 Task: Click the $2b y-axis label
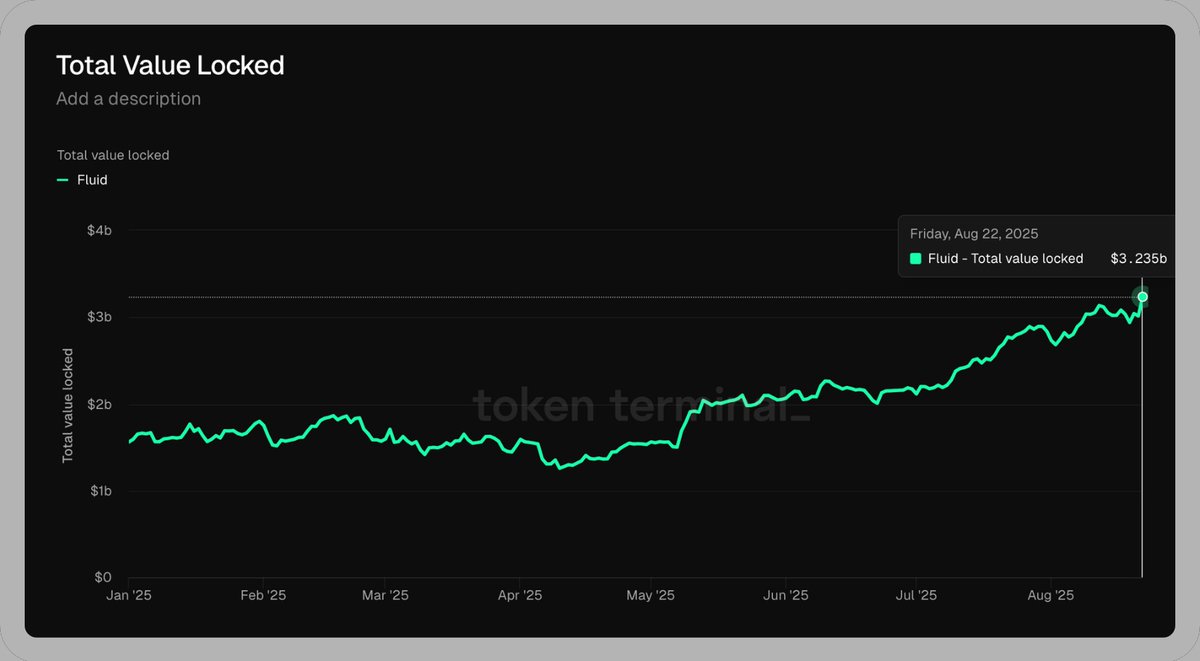(99, 404)
